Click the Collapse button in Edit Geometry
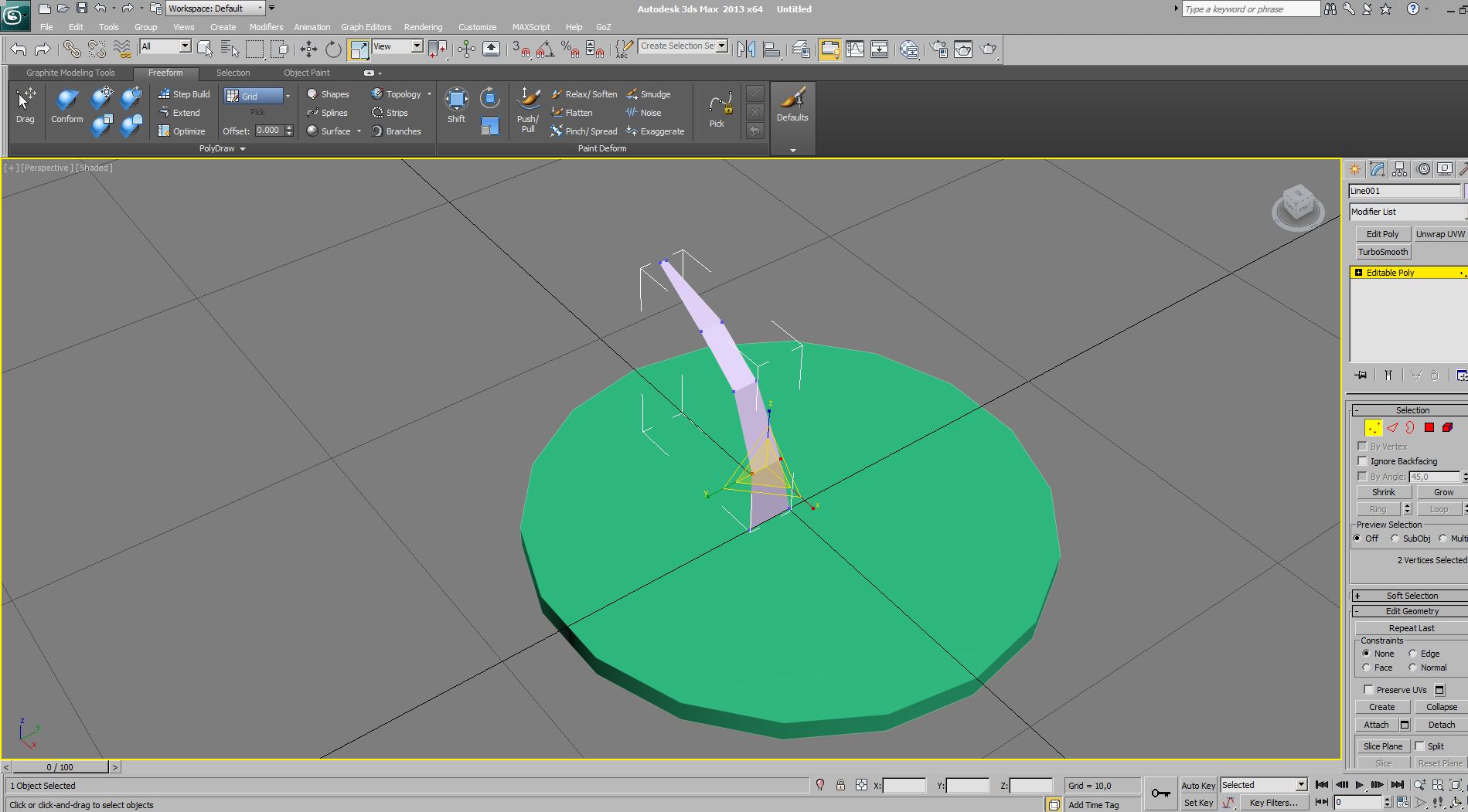This screenshot has width=1468, height=812. [x=1441, y=707]
